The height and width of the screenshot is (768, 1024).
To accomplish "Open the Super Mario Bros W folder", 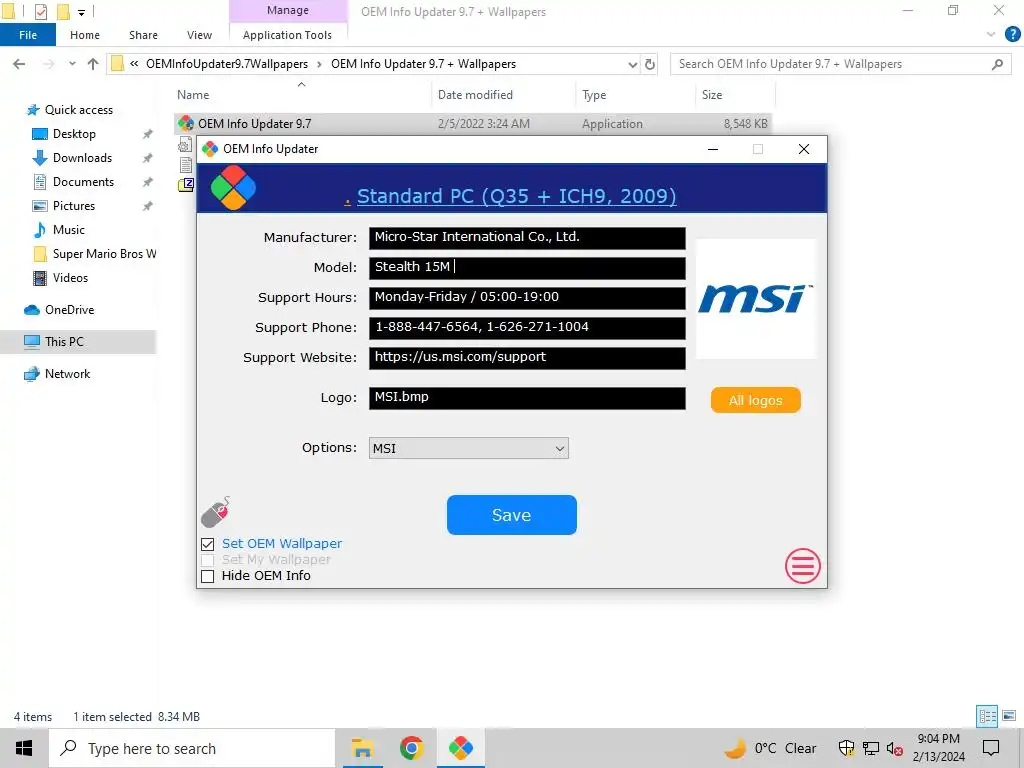I will (x=104, y=254).
